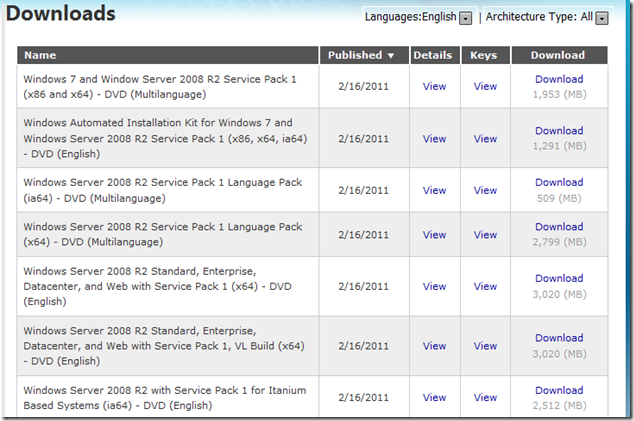Select the 'for Itanium Based Systems' name text
The height and width of the screenshot is (421, 634).
click(165, 398)
